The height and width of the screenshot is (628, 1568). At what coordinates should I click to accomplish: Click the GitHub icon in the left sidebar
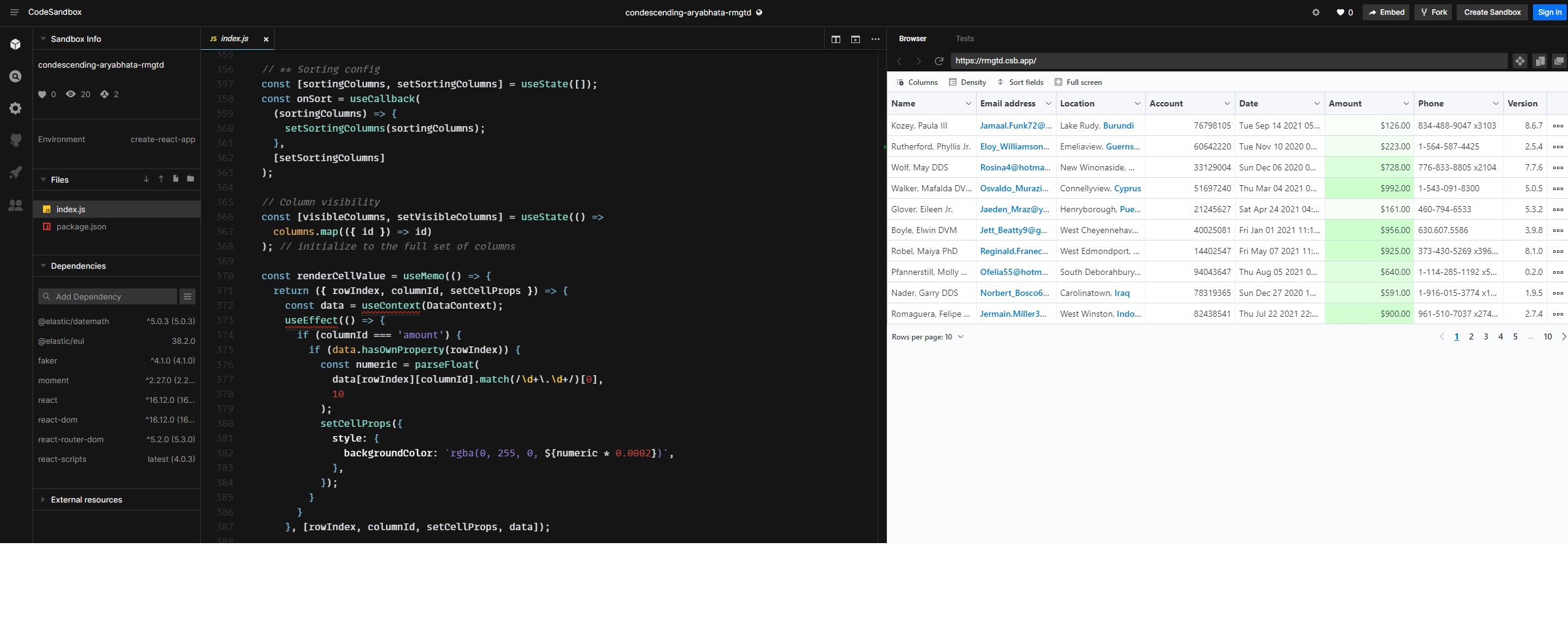pos(15,140)
